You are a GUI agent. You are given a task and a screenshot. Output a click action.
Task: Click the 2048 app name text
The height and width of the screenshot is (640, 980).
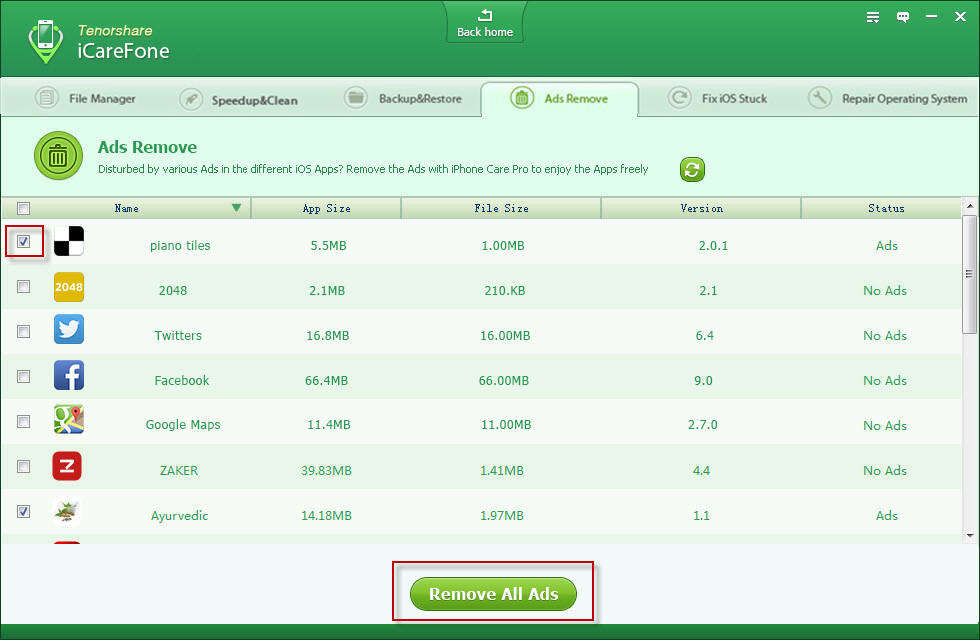[x=172, y=291]
